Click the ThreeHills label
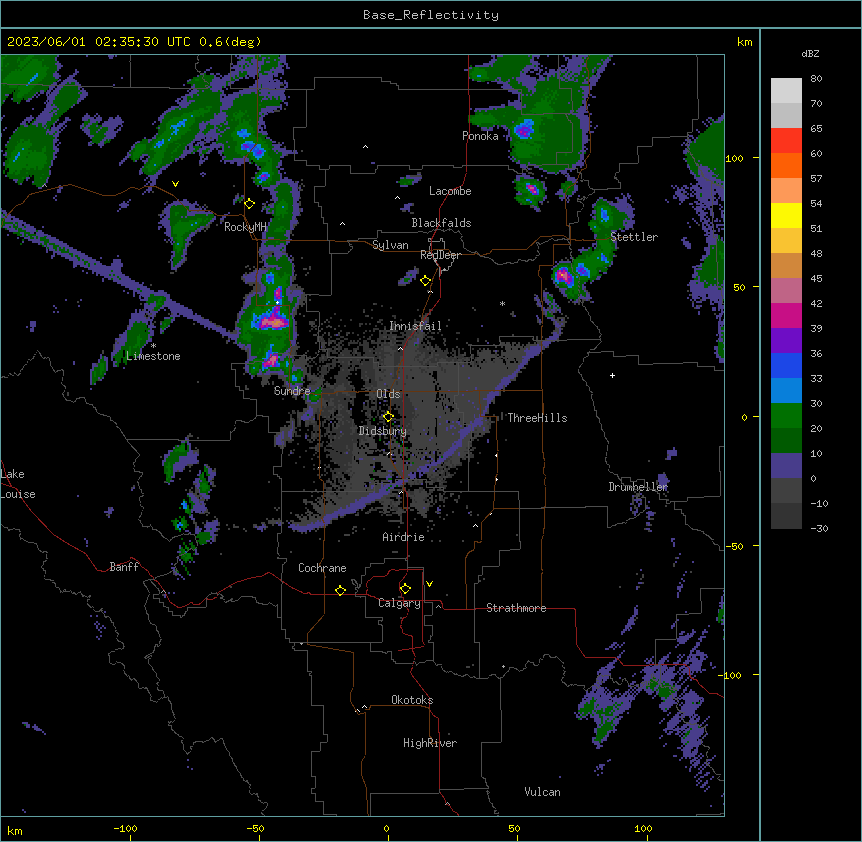The width and height of the screenshot is (862, 842). 537,418
